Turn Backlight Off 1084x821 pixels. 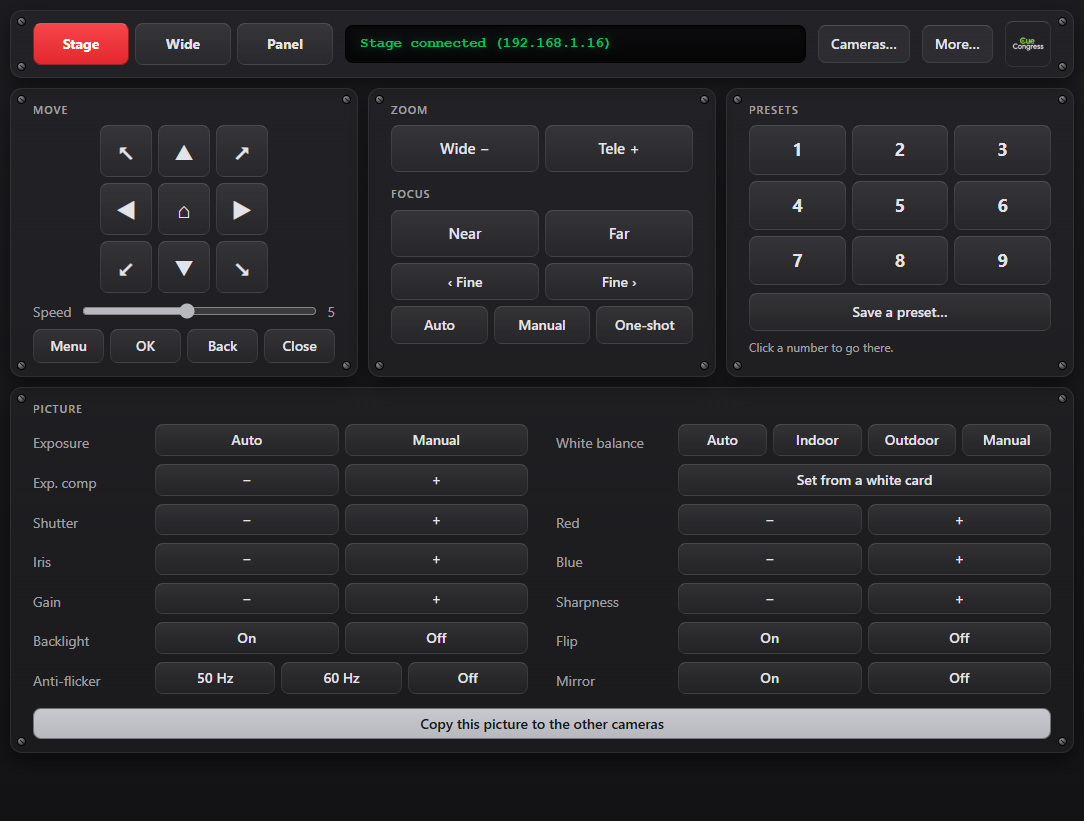[436, 638]
